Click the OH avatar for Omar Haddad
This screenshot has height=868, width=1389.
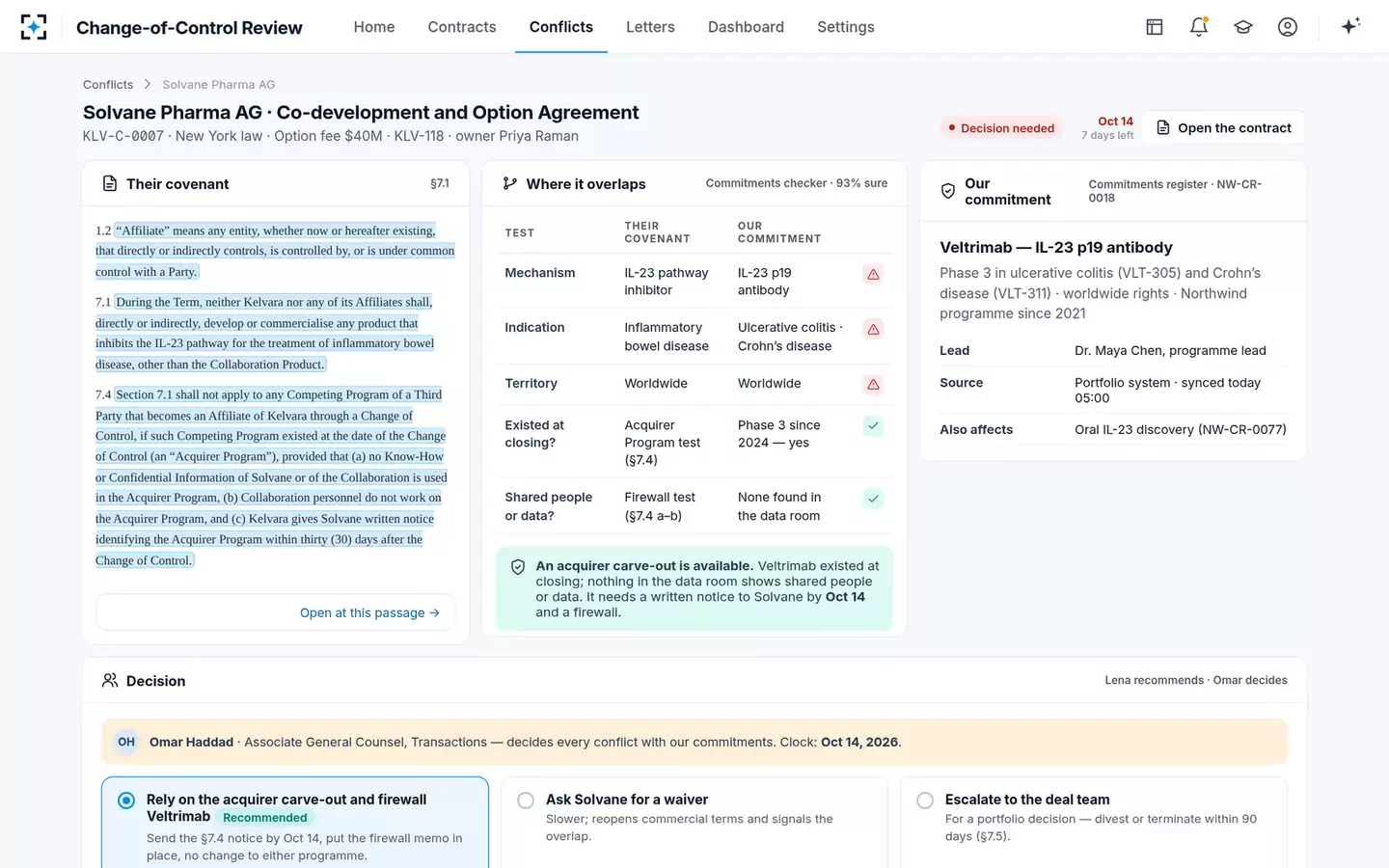[126, 742]
